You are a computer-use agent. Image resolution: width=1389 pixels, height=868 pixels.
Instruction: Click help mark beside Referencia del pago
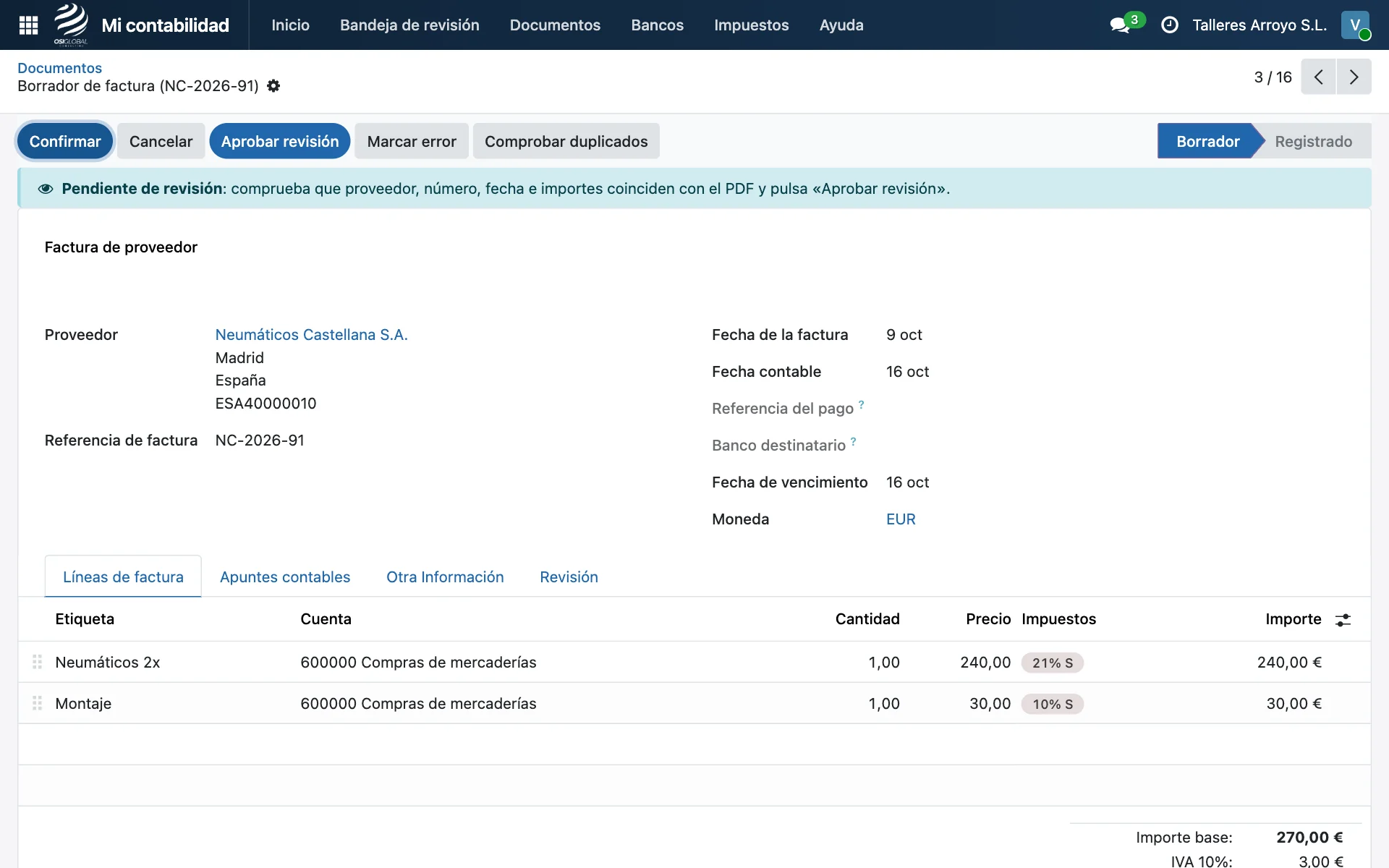coord(861,404)
